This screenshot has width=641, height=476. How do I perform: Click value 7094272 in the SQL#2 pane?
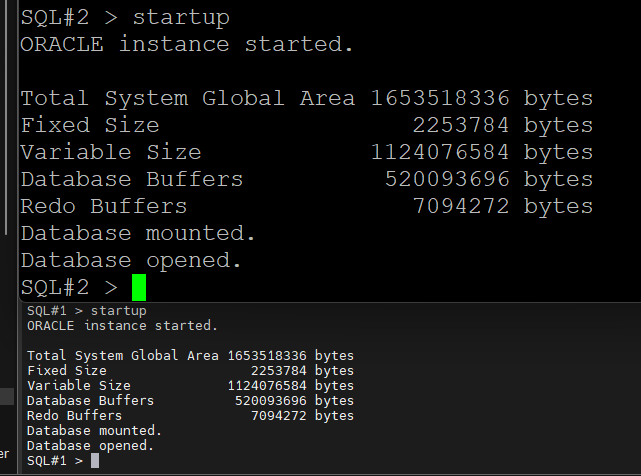(x=461, y=206)
